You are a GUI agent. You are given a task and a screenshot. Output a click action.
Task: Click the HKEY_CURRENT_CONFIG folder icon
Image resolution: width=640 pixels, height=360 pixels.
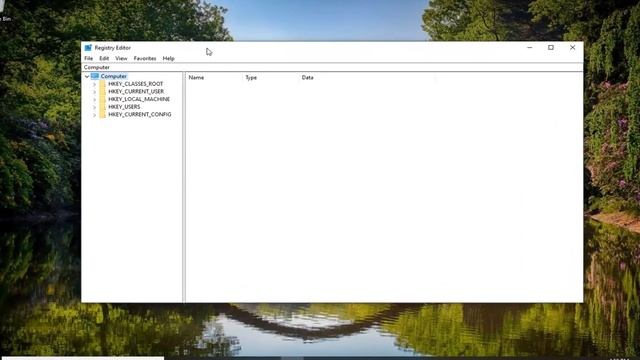click(x=102, y=115)
